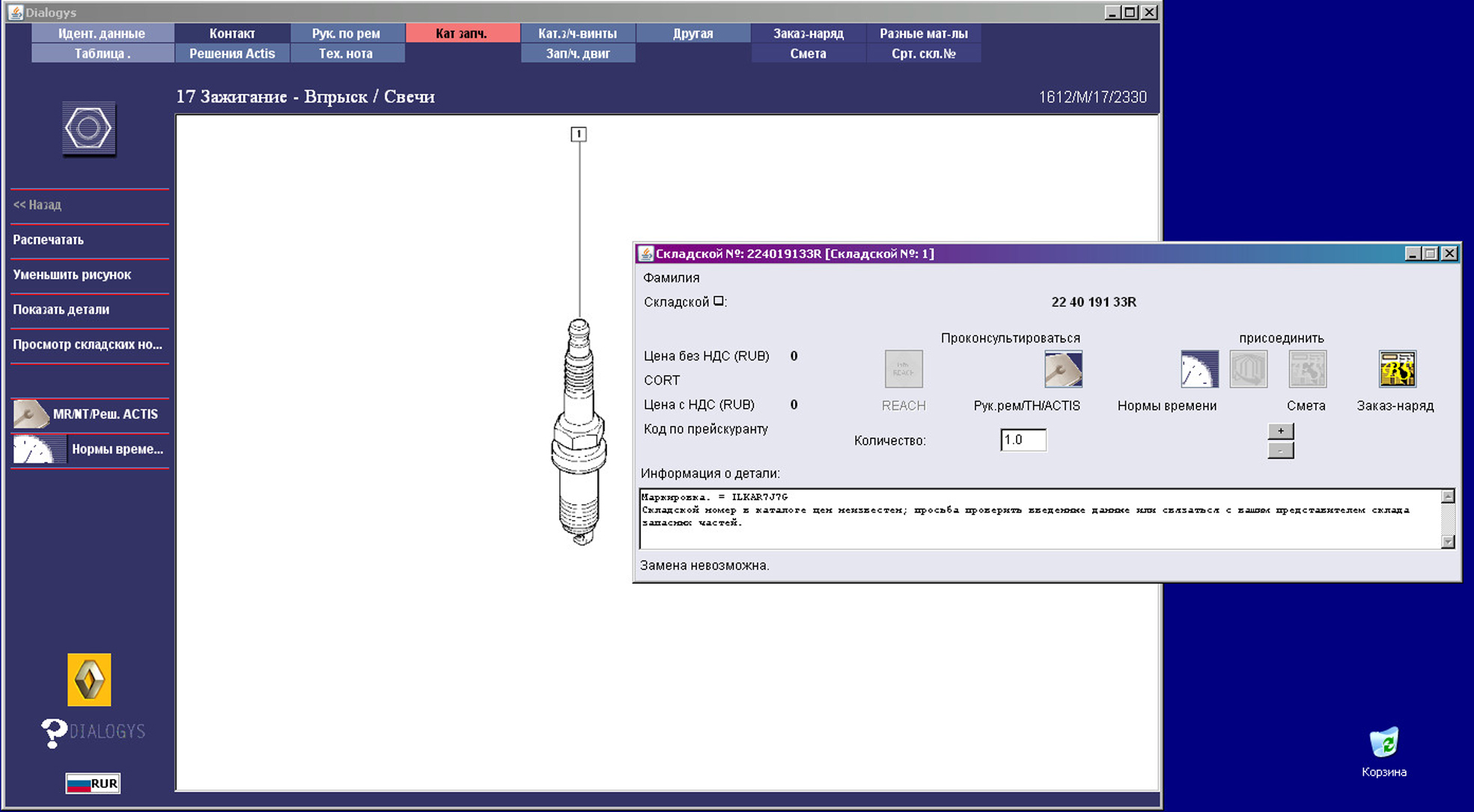Click the REACH icon in dialog
The height and width of the screenshot is (812, 1474).
coord(903,369)
